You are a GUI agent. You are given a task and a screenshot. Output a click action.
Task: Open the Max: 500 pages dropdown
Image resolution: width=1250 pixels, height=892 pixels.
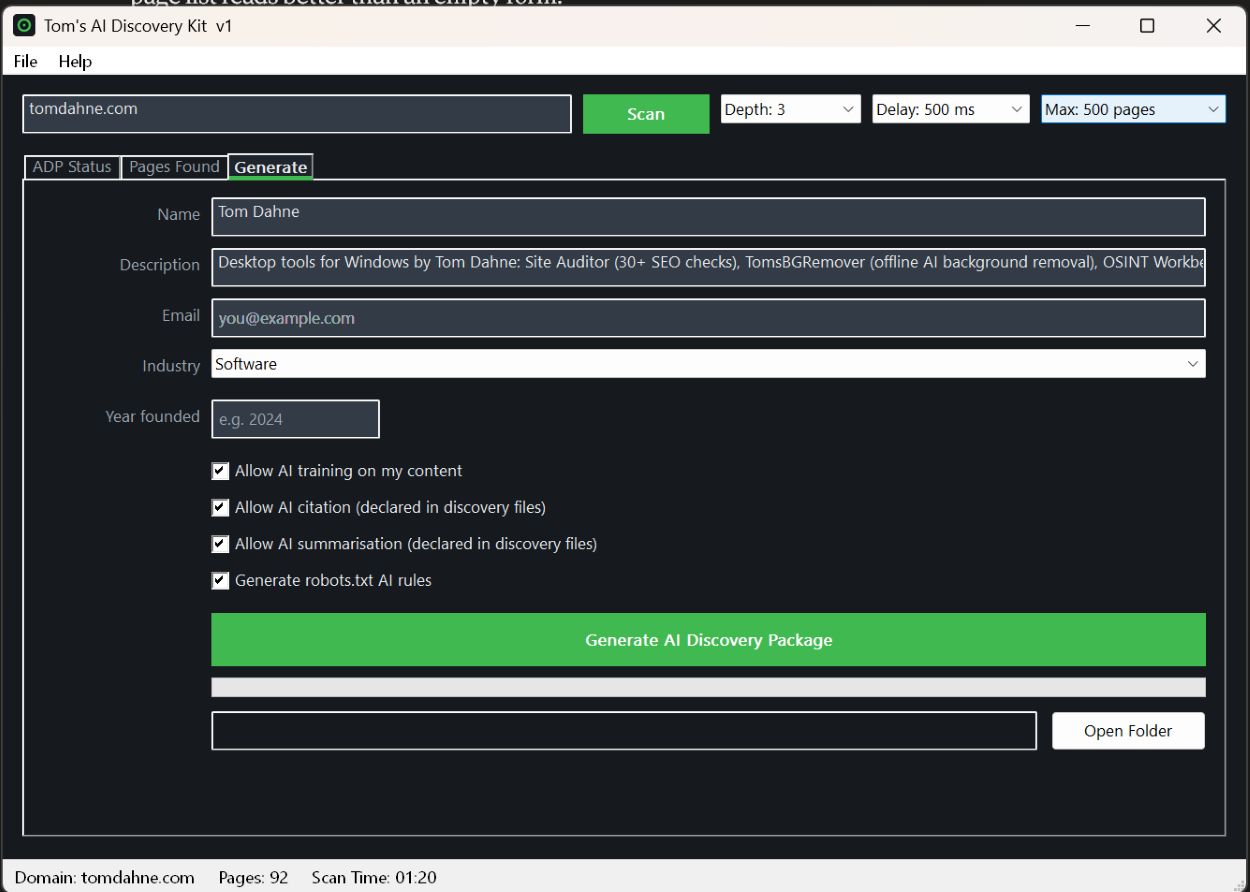tap(1133, 110)
